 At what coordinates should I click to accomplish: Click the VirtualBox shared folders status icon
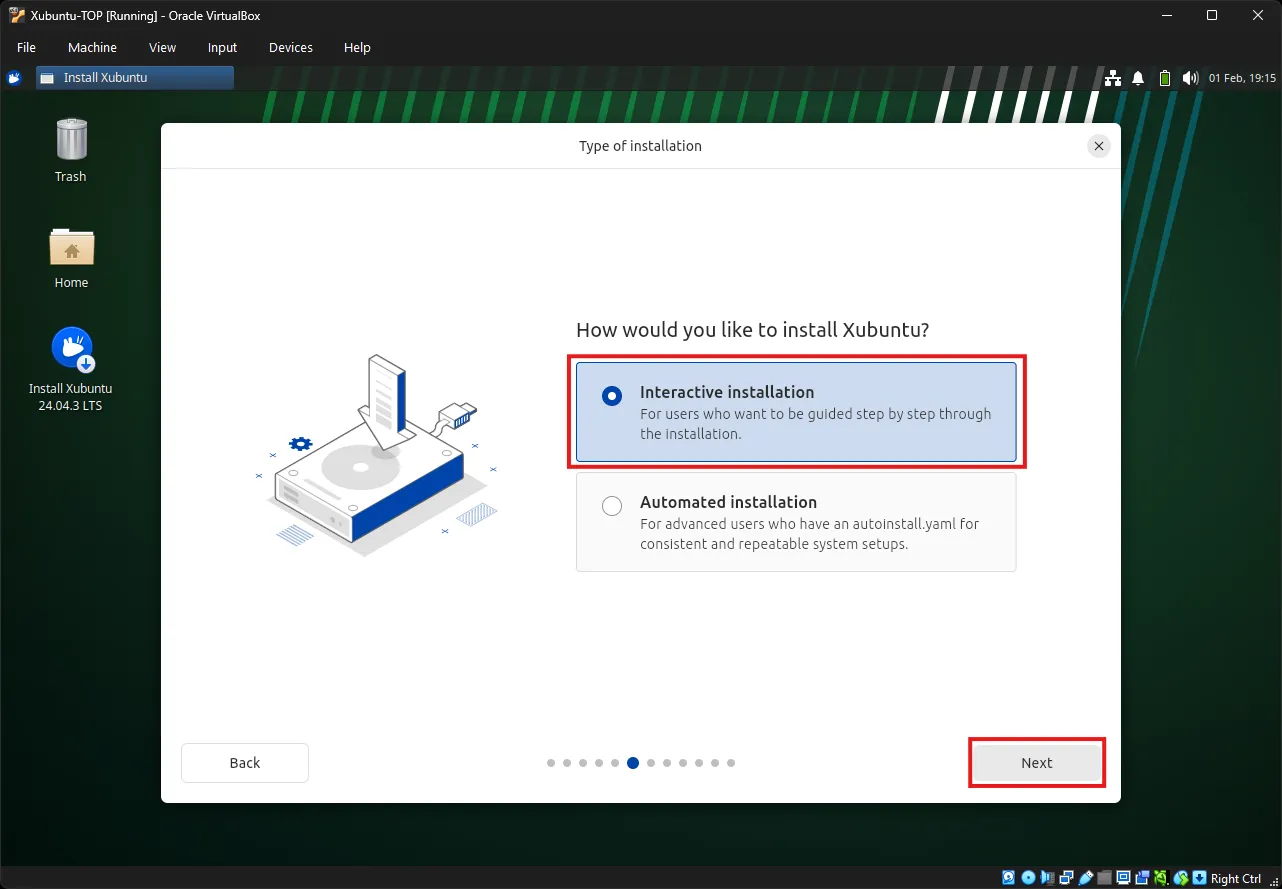[x=1105, y=878]
